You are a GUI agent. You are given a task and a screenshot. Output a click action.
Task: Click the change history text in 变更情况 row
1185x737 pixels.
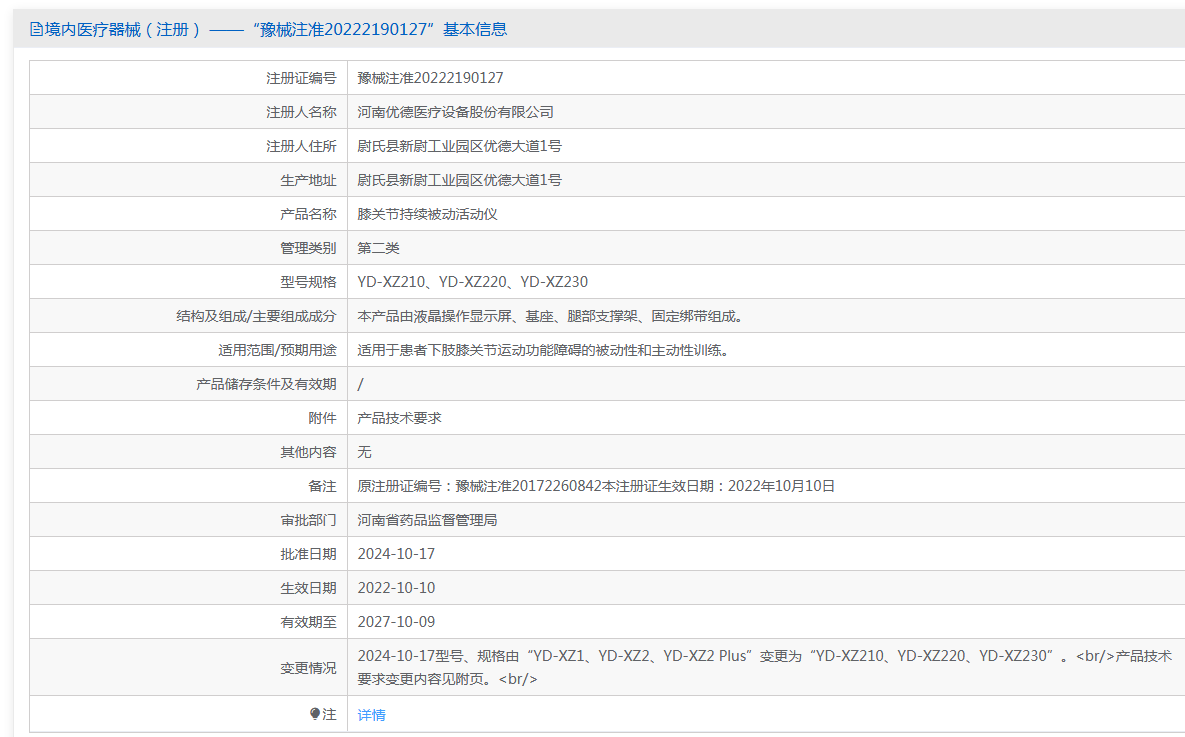pyautogui.click(x=765, y=667)
